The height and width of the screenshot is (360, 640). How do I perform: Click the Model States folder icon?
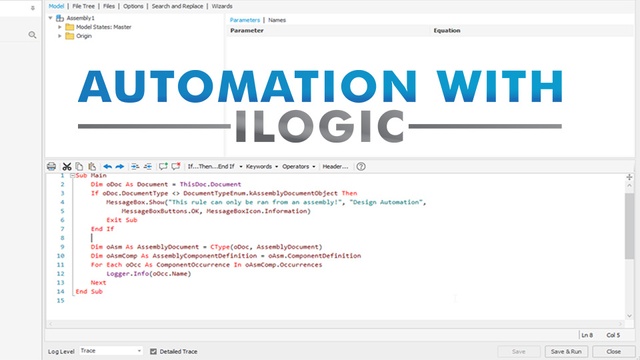[70, 27]
